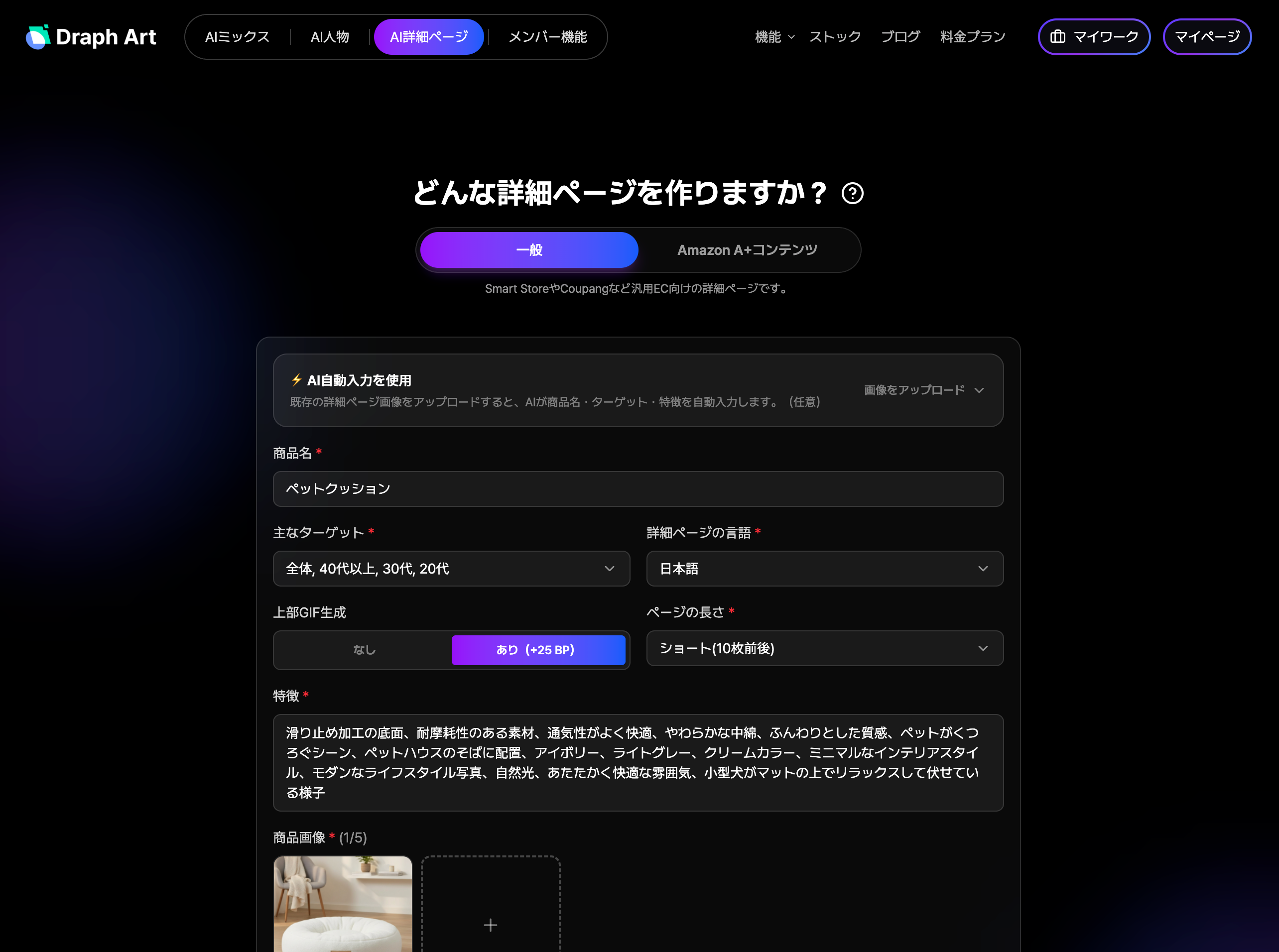Click the uploaded pet cushion thumbnail
The width and height of the screenshot is (1279, 952).
(343, 904)
